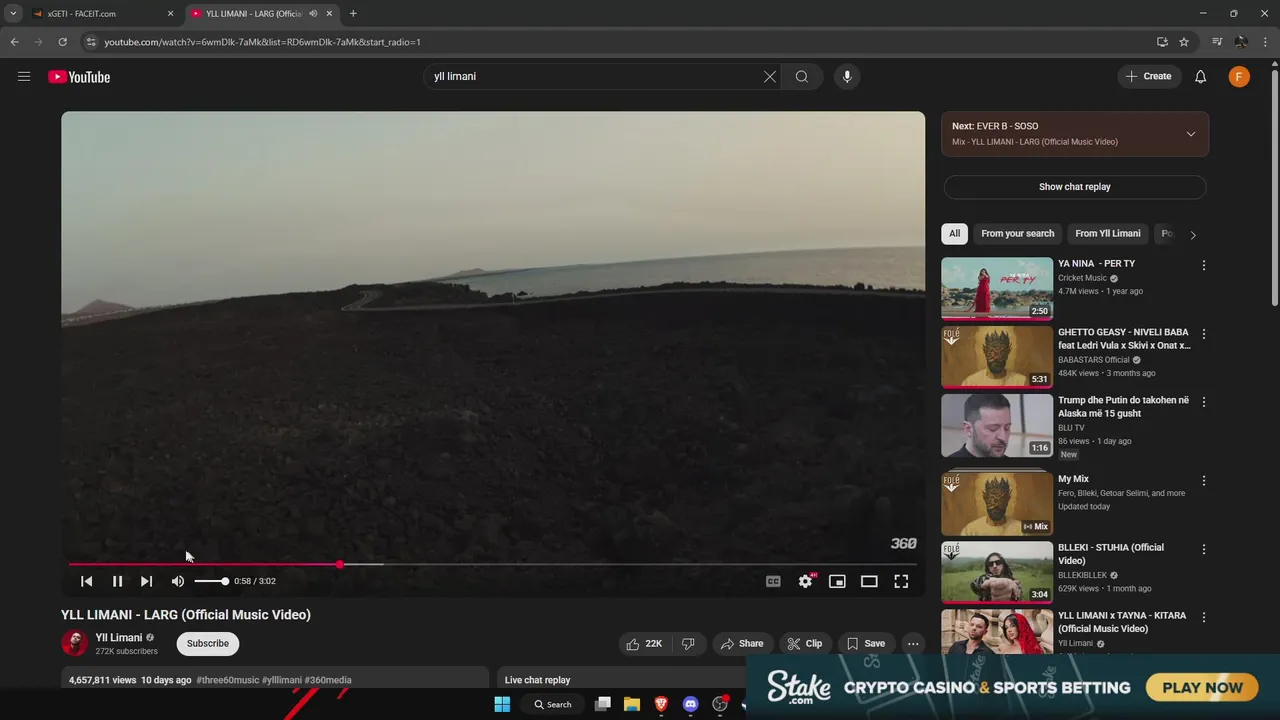1280x720 pixels.
Task: Skip to the next video in player
Action: (147, 581)
